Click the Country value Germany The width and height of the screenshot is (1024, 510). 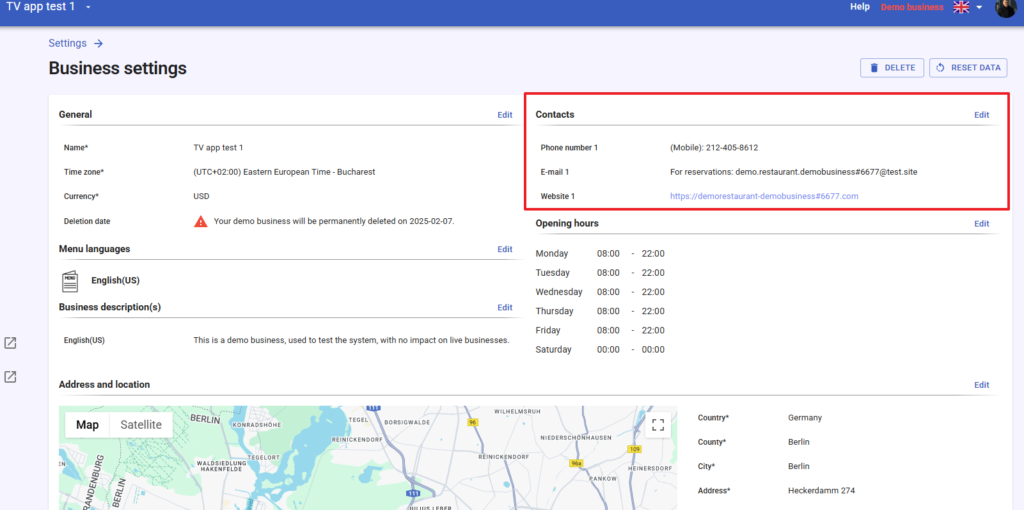[805, 418]
